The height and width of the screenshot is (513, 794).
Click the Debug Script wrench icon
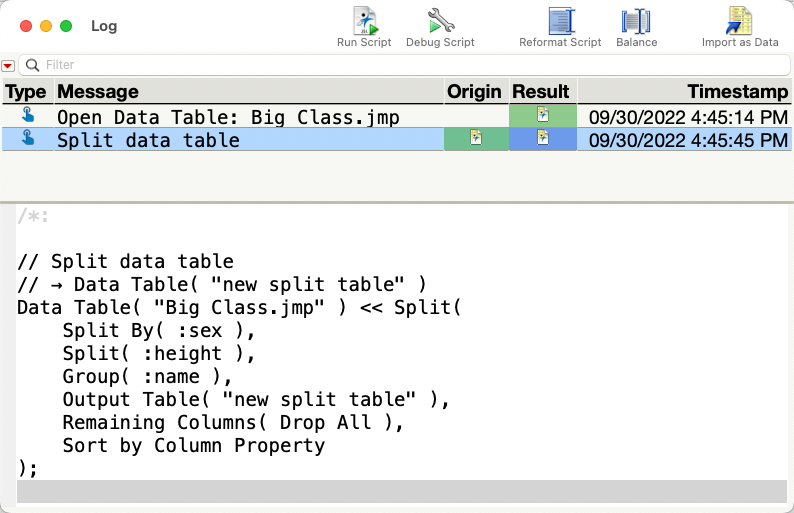pyautogui.click(x=440, y=21)
